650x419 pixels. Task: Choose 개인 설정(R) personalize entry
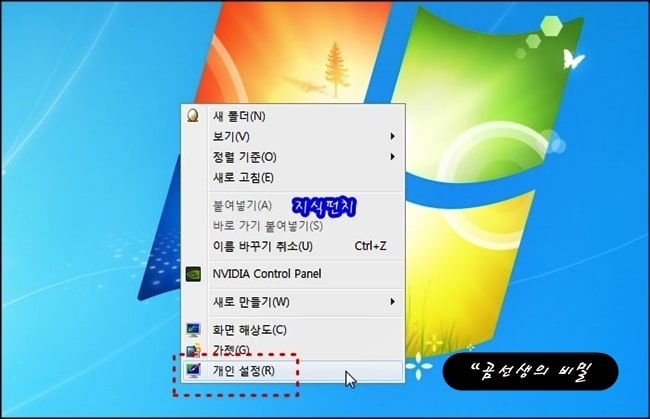(293, 371)
